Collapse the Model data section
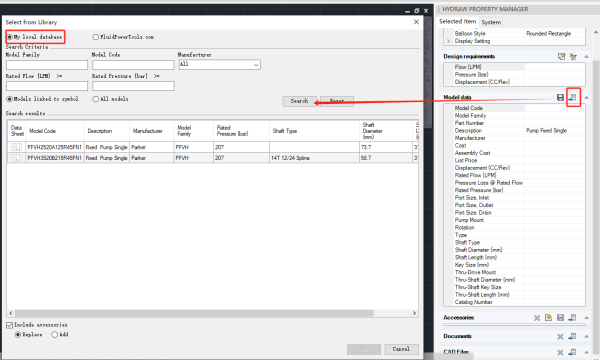This screenshot has height=360, width=600. 586,98
